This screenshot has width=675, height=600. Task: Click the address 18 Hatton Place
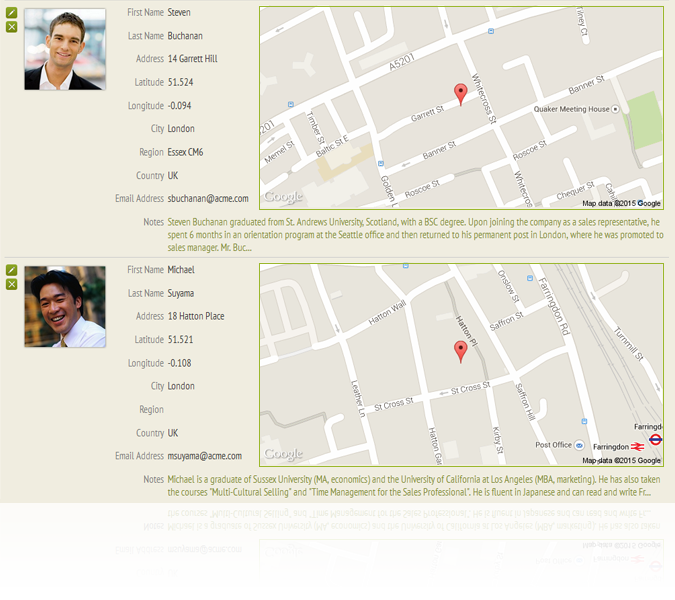pyautogui.click(x=196, y=316)
